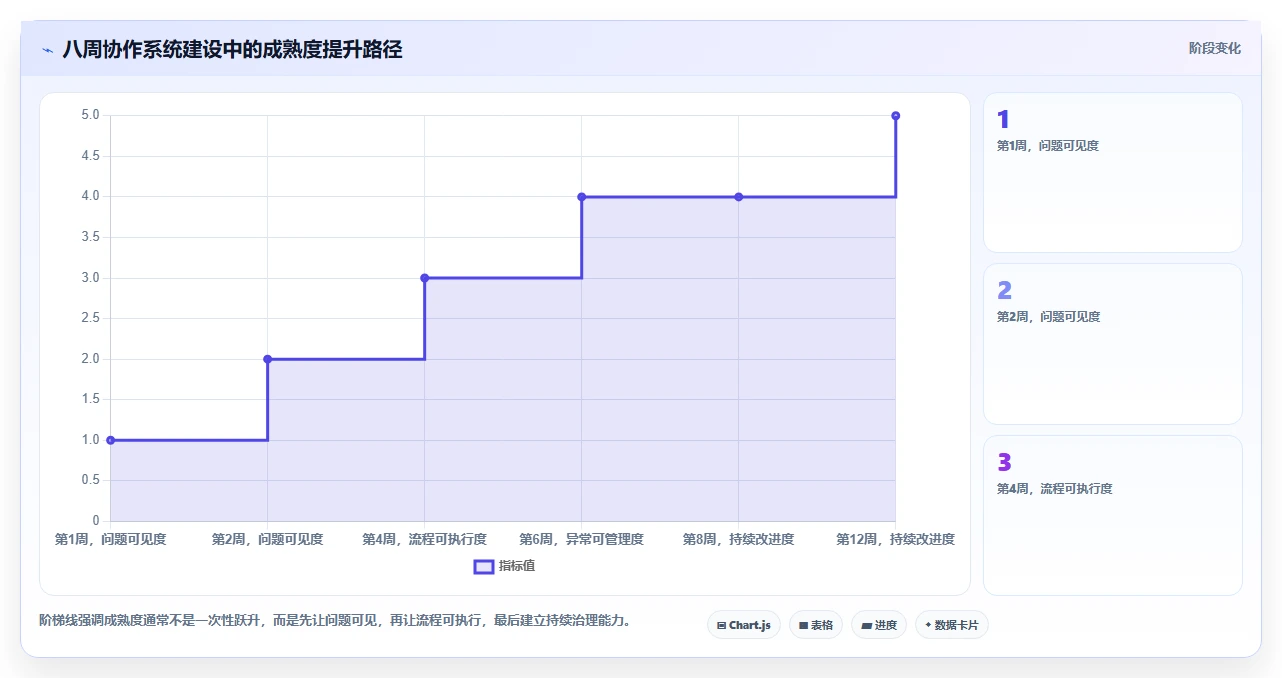1282x678 pixels.
Task: Toggle the 指标值 legend item
Action: pyautogui.click(x=505, y=566)
